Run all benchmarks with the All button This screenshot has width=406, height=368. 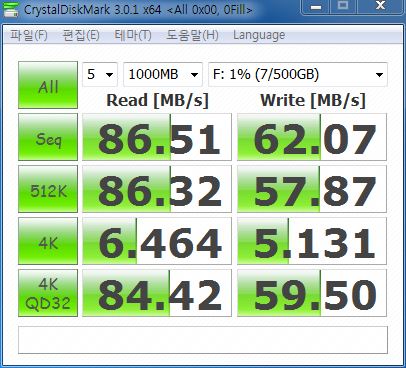pos(48,85)
